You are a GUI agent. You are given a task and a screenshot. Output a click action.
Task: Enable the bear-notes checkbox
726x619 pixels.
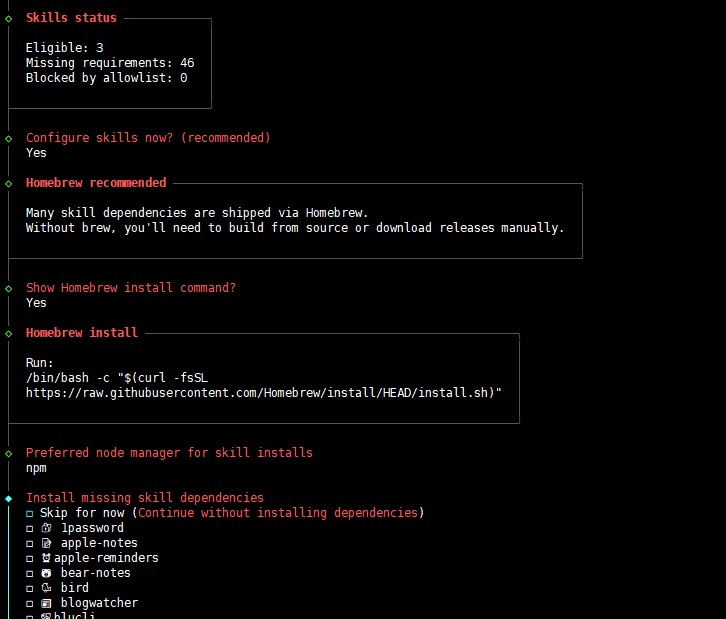[30, 574]
